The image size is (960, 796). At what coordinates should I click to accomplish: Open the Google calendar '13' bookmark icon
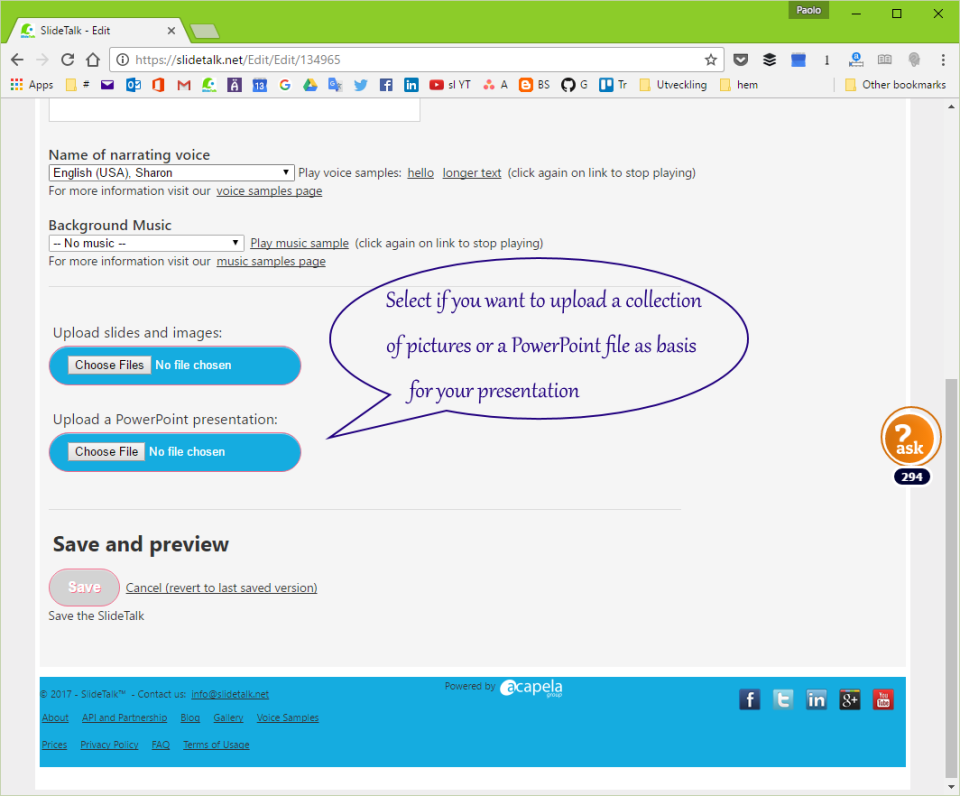click(260, 84)
